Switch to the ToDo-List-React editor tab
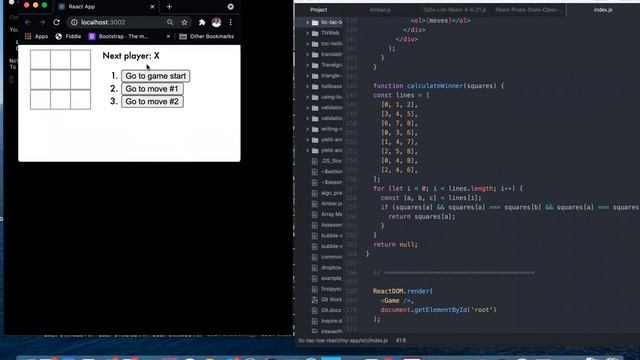This screenshot has width=640, height=360. click(454, 10)
